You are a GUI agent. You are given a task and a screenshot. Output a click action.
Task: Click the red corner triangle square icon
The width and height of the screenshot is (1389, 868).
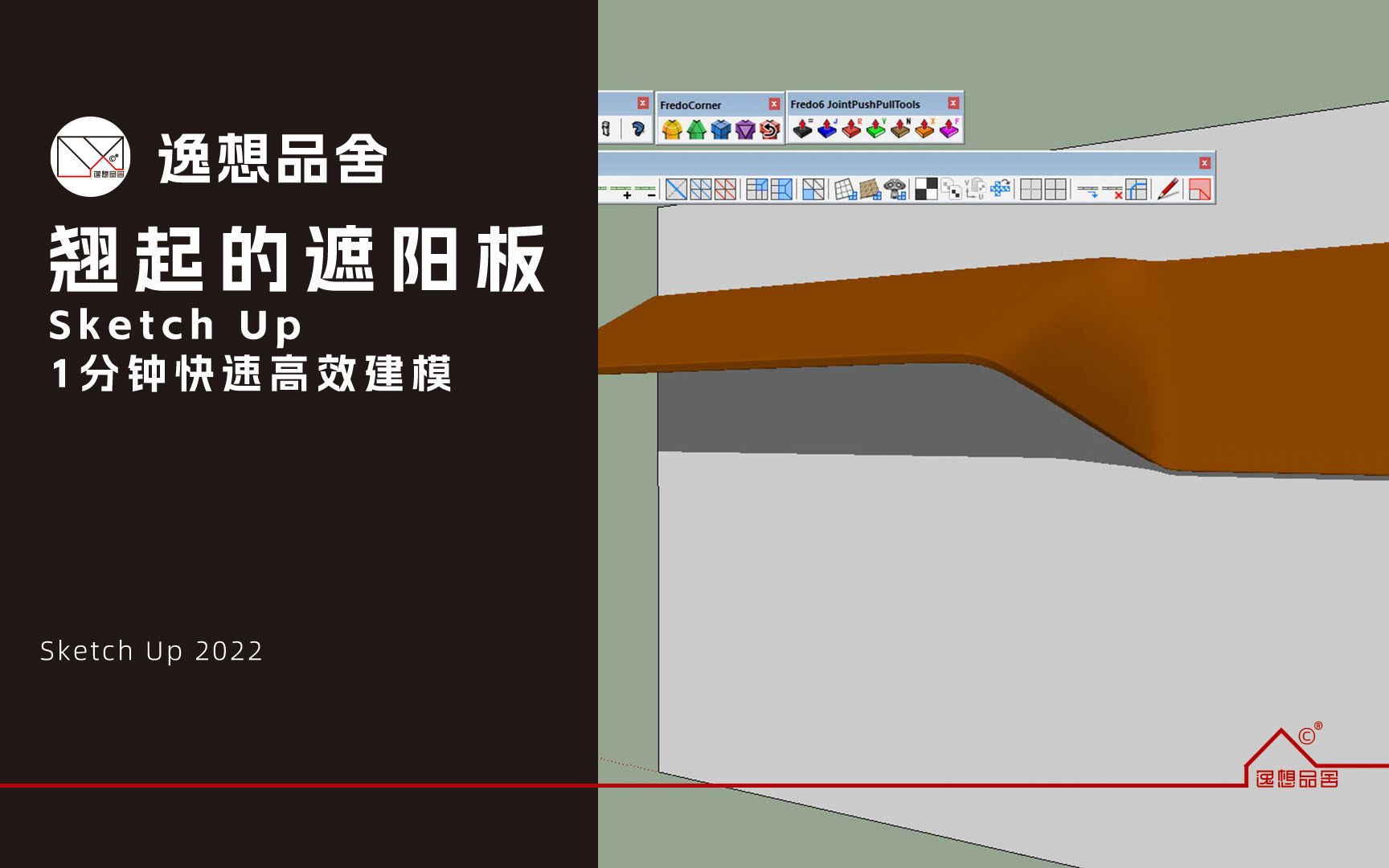coord(1200,189)
